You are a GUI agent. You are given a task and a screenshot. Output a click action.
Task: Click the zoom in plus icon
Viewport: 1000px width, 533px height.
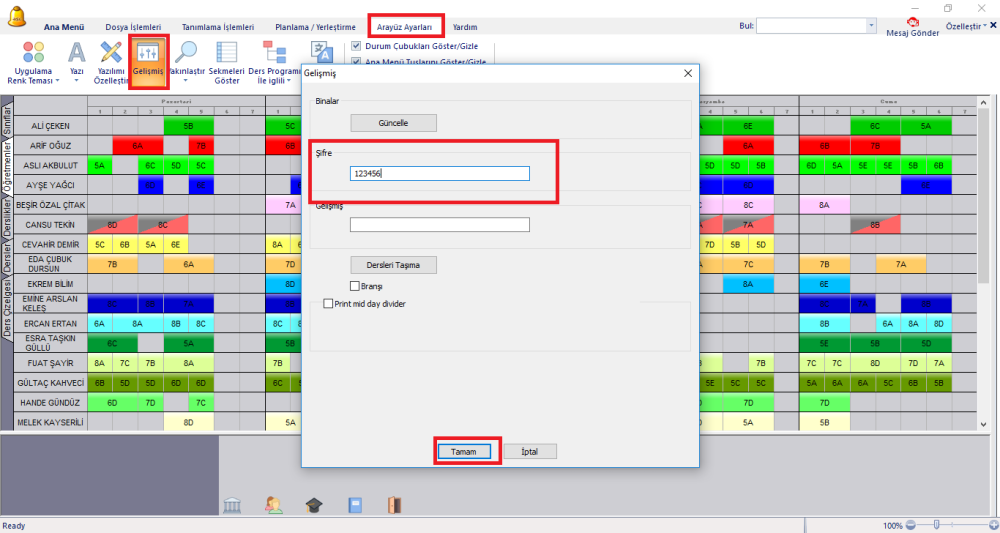992,525
